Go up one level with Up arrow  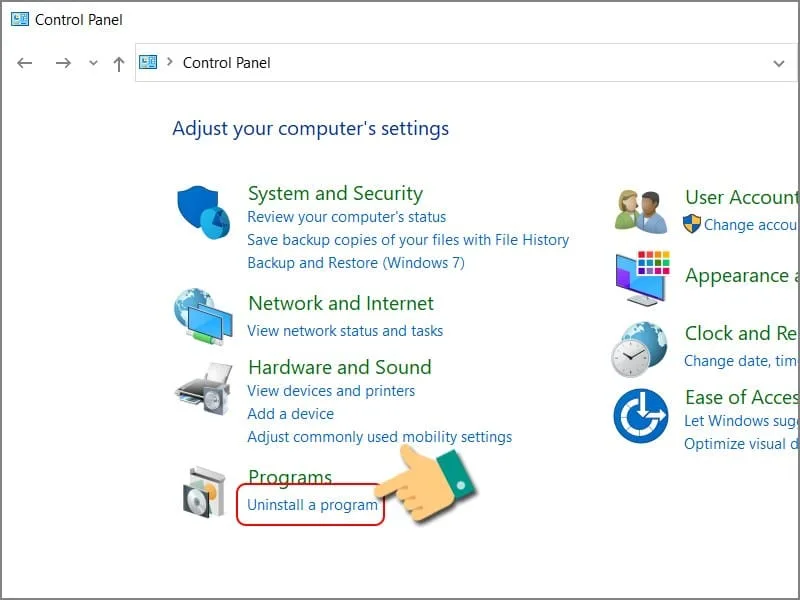[119, 63]
